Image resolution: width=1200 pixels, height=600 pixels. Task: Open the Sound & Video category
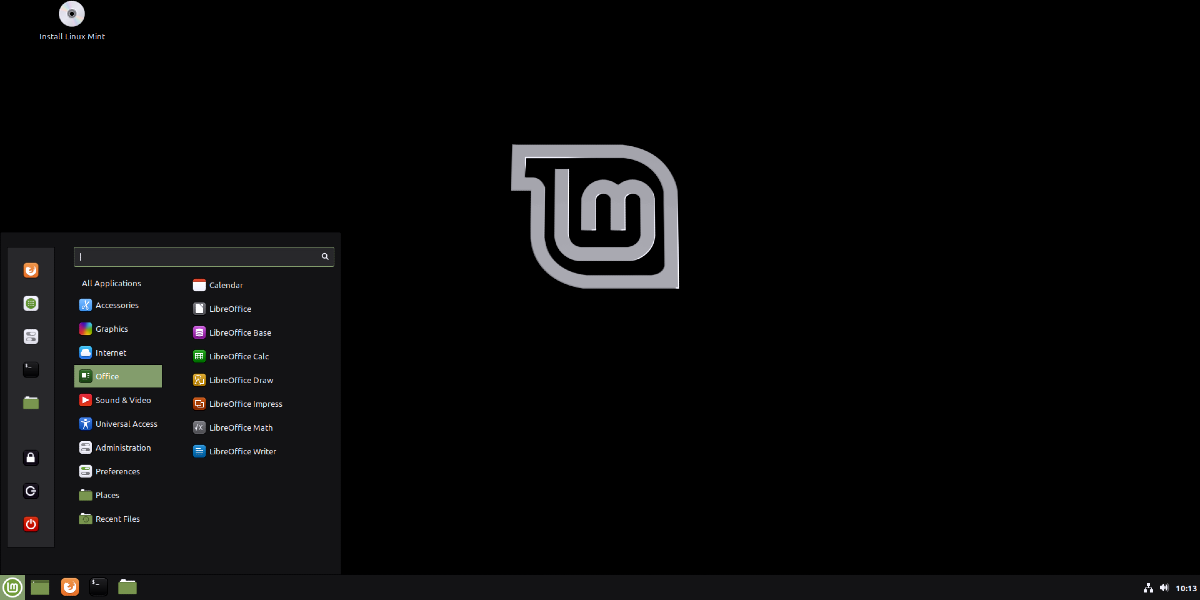(118, 400)
